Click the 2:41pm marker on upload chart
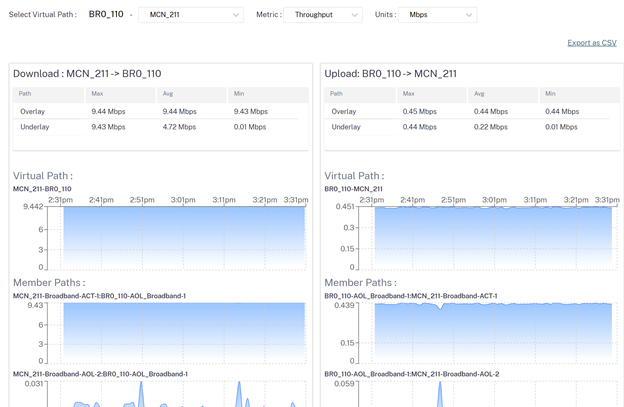Image resolution: width=624 pixels, height=407 pixels. [413, 200]
